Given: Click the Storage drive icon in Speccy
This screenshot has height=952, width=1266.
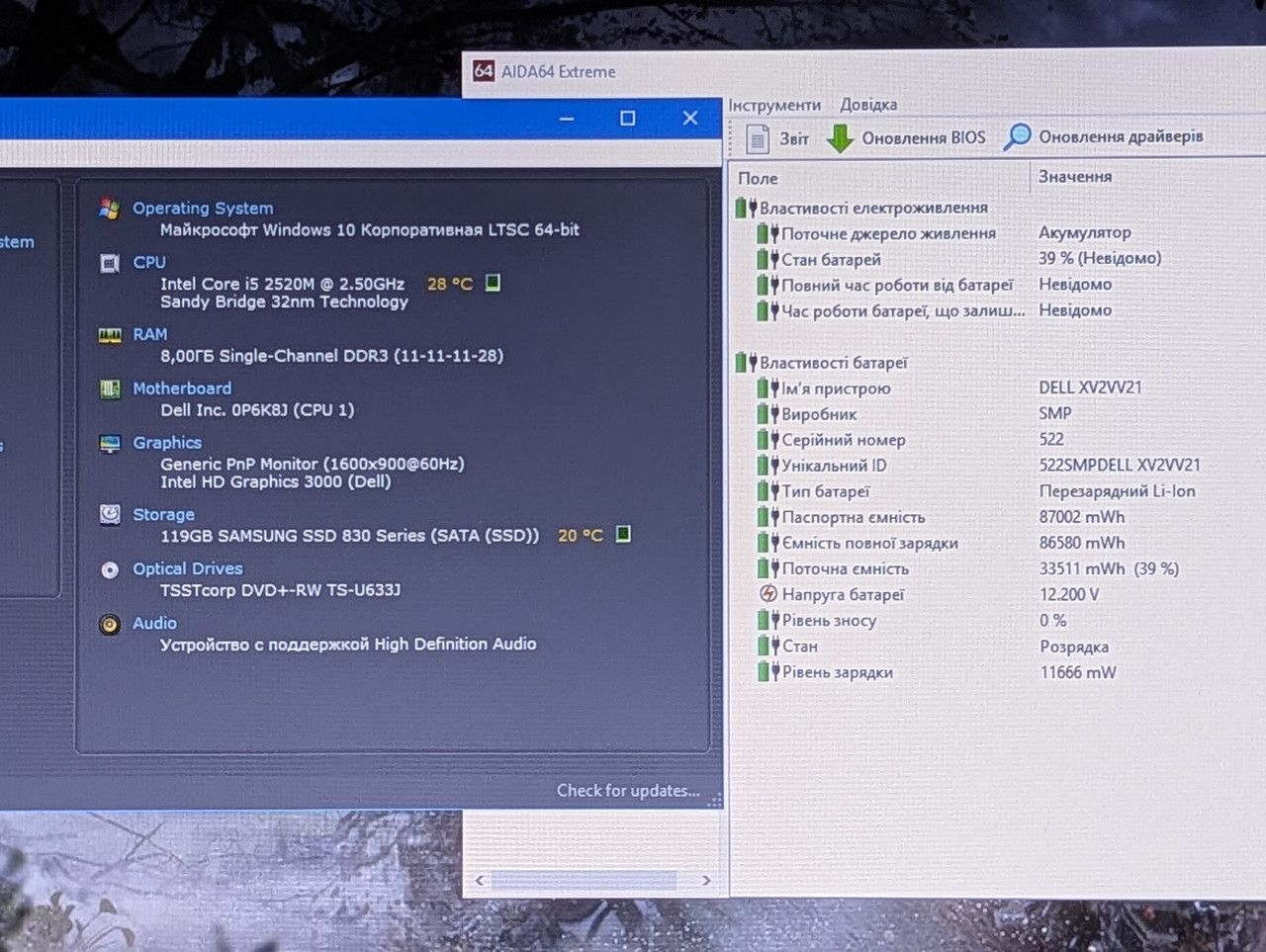Looking at the screenshot, I should click(x=110, y=515).
